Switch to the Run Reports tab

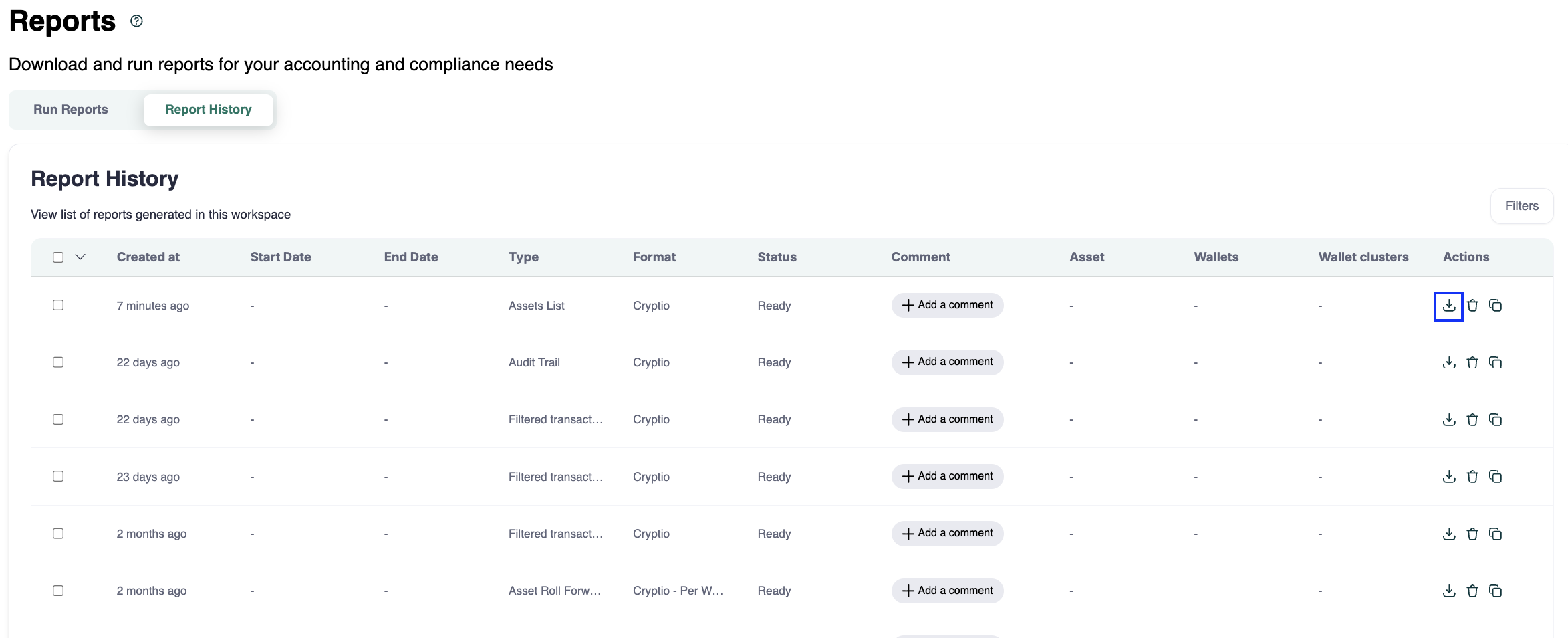coord(70,109)
